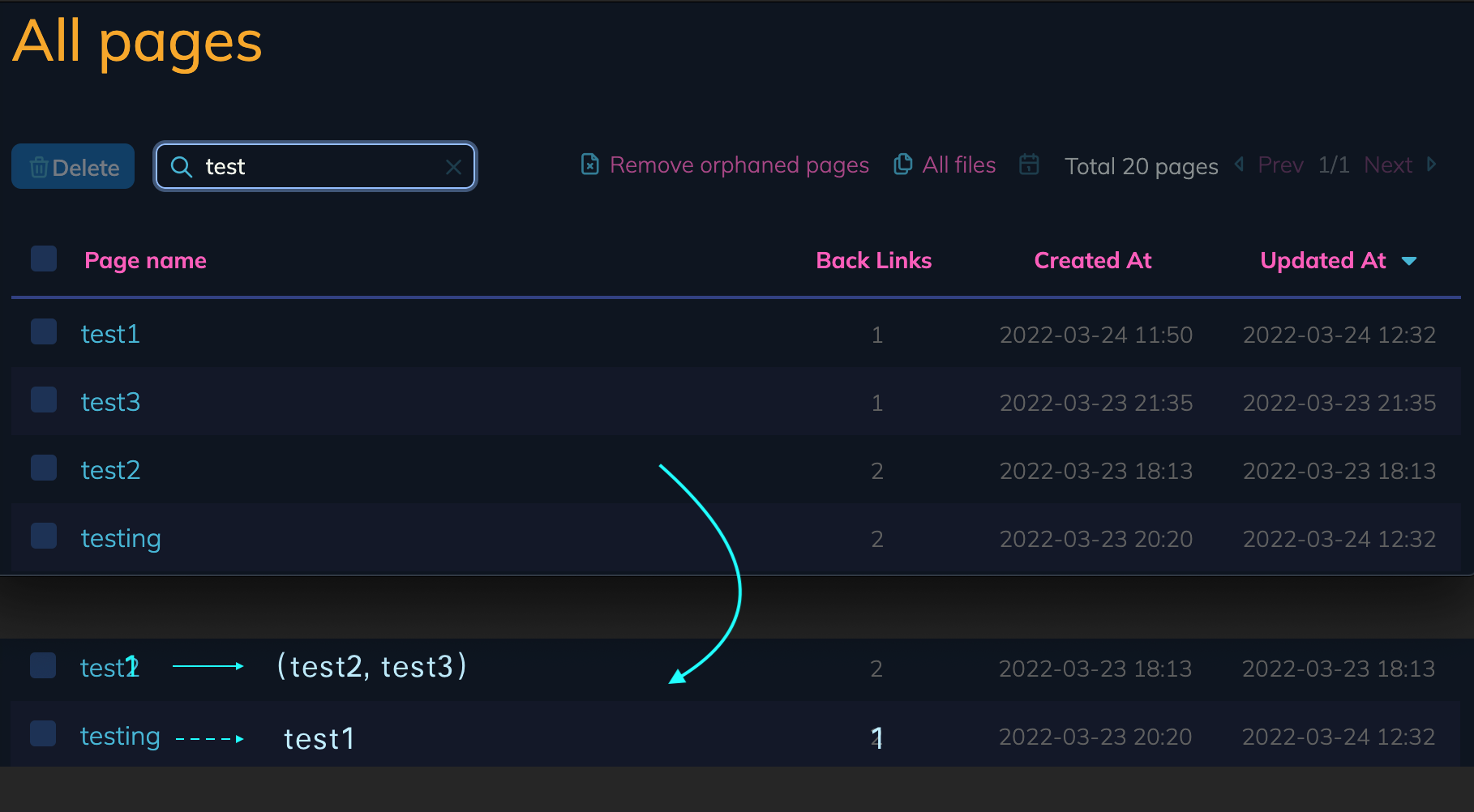
Task: Click the Prev pagination arrow icon
Action: point(1238,165)
